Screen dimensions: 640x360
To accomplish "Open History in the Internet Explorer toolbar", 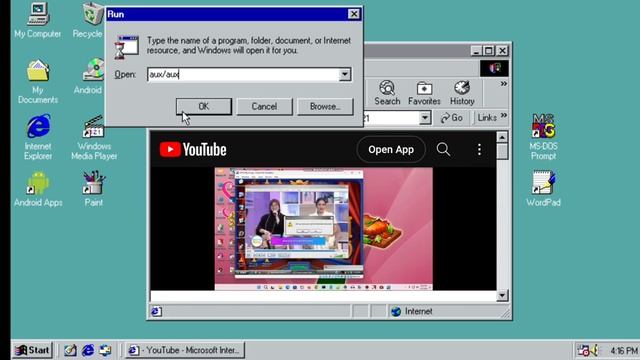I will [462, 93].
